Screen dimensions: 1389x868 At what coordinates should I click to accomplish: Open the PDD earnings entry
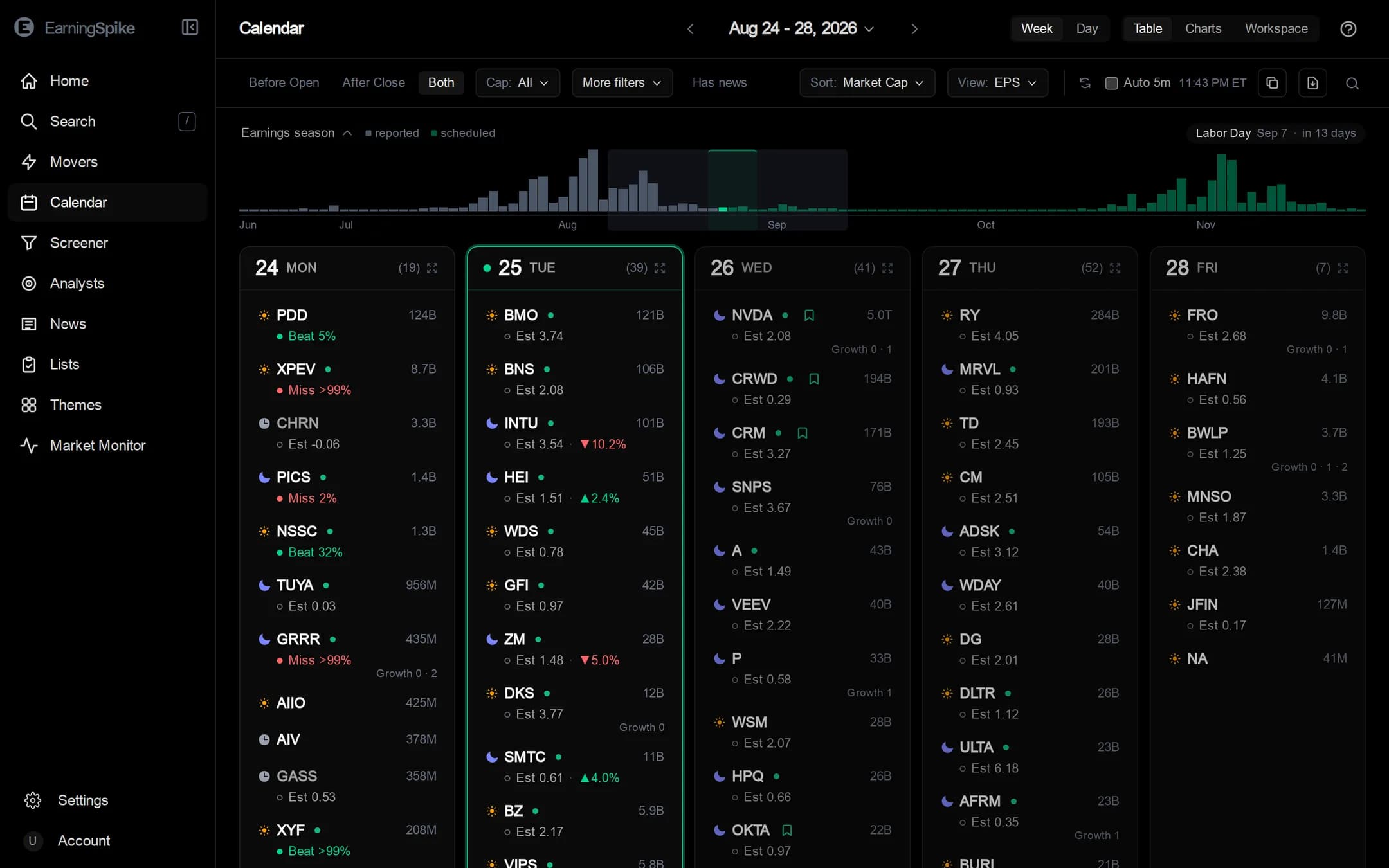(x=347, y=325)
